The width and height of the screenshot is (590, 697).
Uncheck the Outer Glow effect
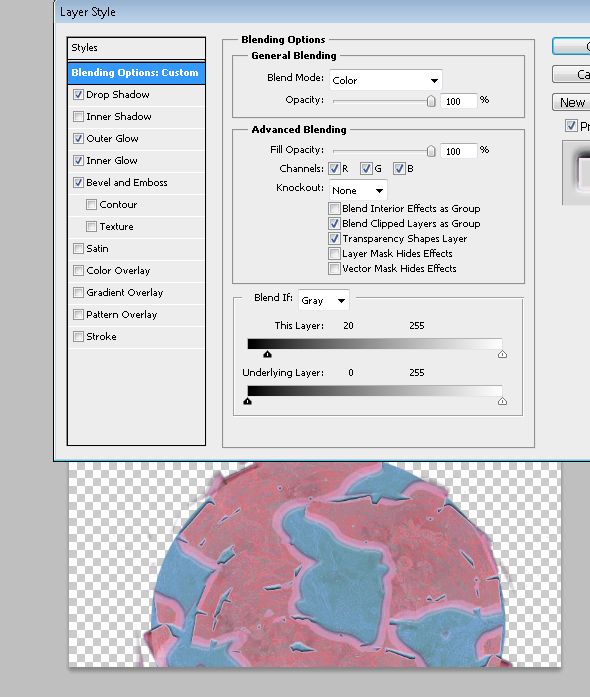point(78,139)
